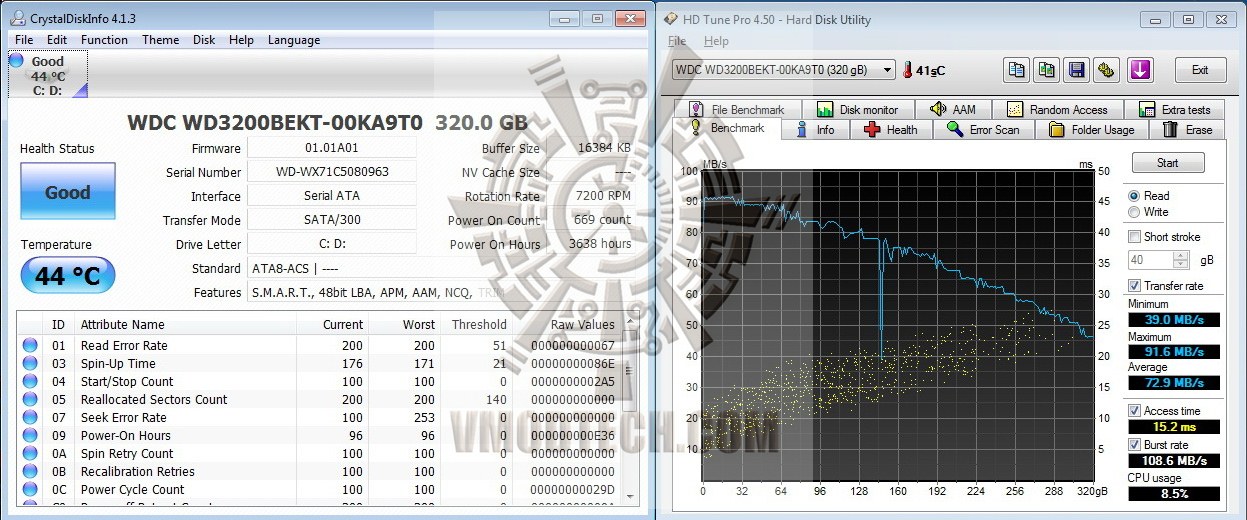The height and width of the screenshot is (520, 1247).
Task: Switch to Extra tests tab
Action: tap(1175, 109)
